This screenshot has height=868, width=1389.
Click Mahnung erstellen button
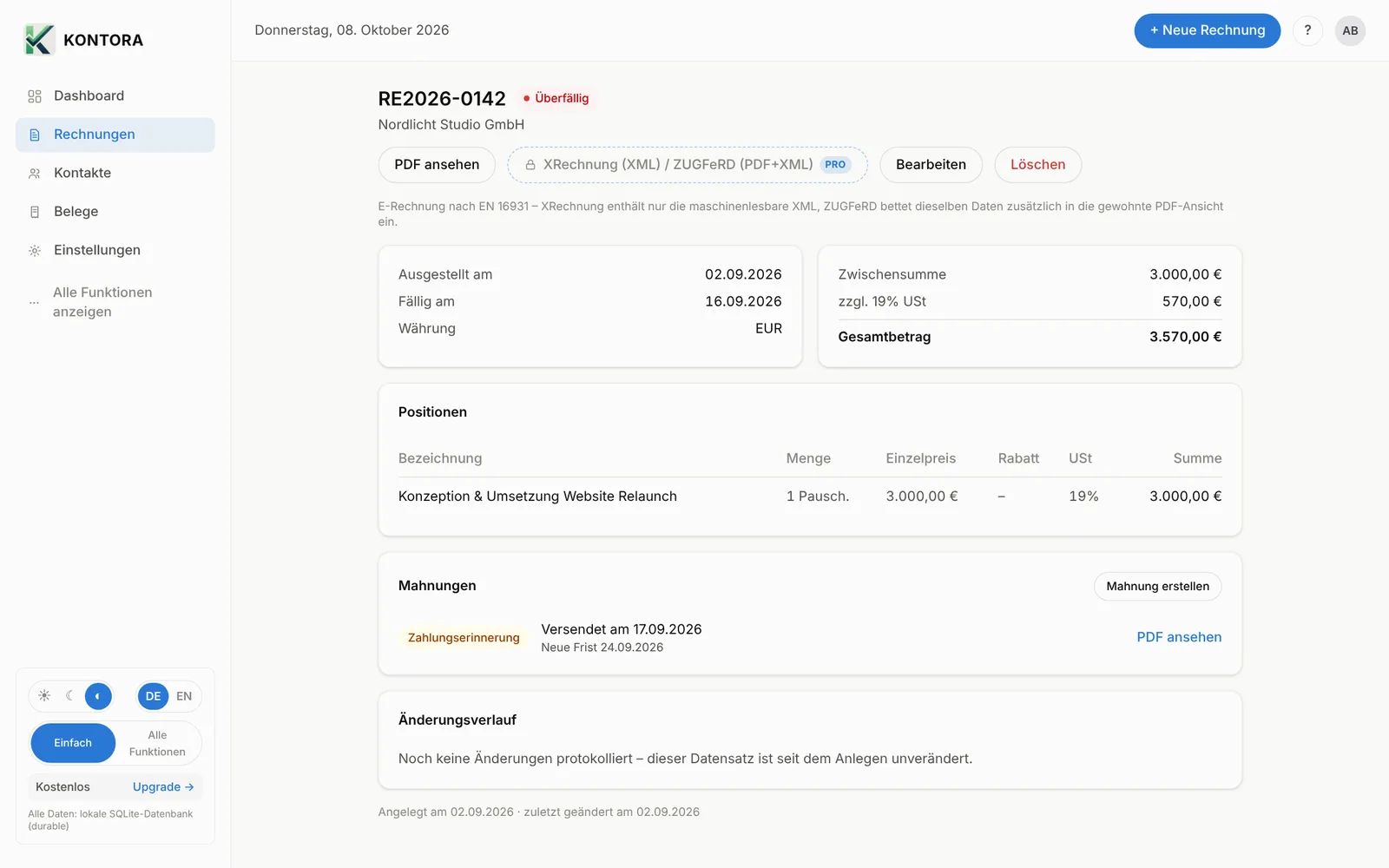(x=1157, y=587)
